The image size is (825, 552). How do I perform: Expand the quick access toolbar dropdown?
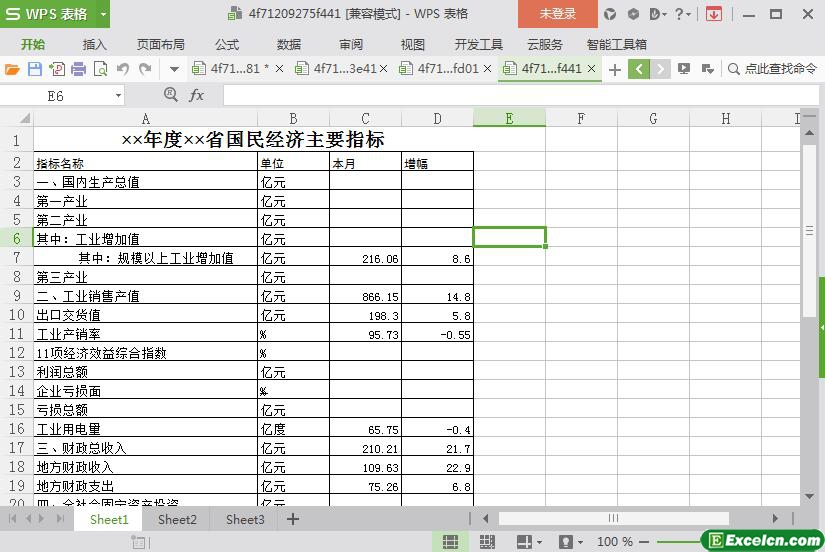pyautogui.click(x=174, y=69)
